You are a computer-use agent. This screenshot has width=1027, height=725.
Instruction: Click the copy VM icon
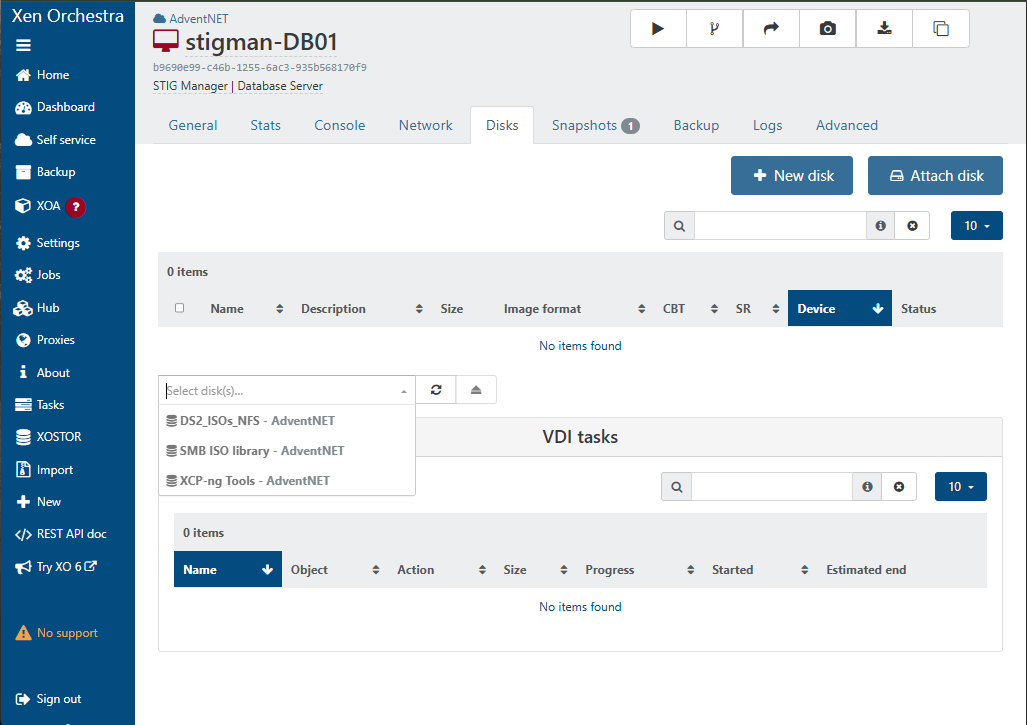[940, 29]
